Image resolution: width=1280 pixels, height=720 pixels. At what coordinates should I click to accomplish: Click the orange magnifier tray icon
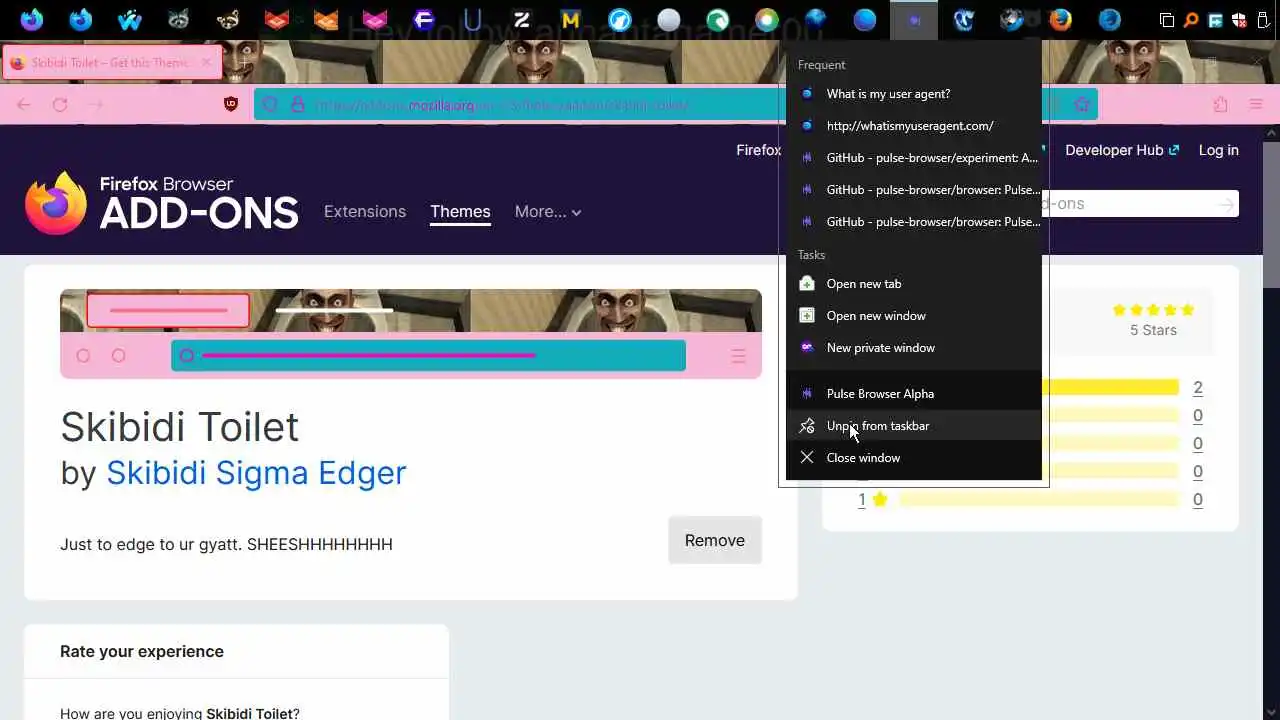pyautogui.click(x=1191, y=19)
